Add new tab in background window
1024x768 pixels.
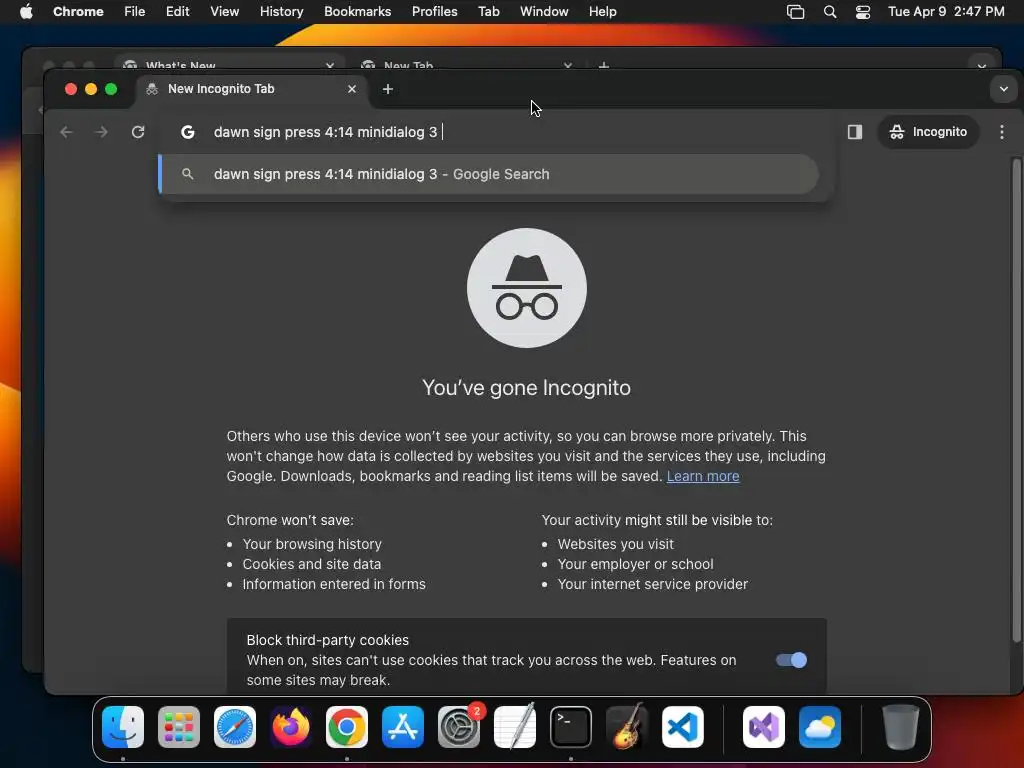click(x=604, y=65)
